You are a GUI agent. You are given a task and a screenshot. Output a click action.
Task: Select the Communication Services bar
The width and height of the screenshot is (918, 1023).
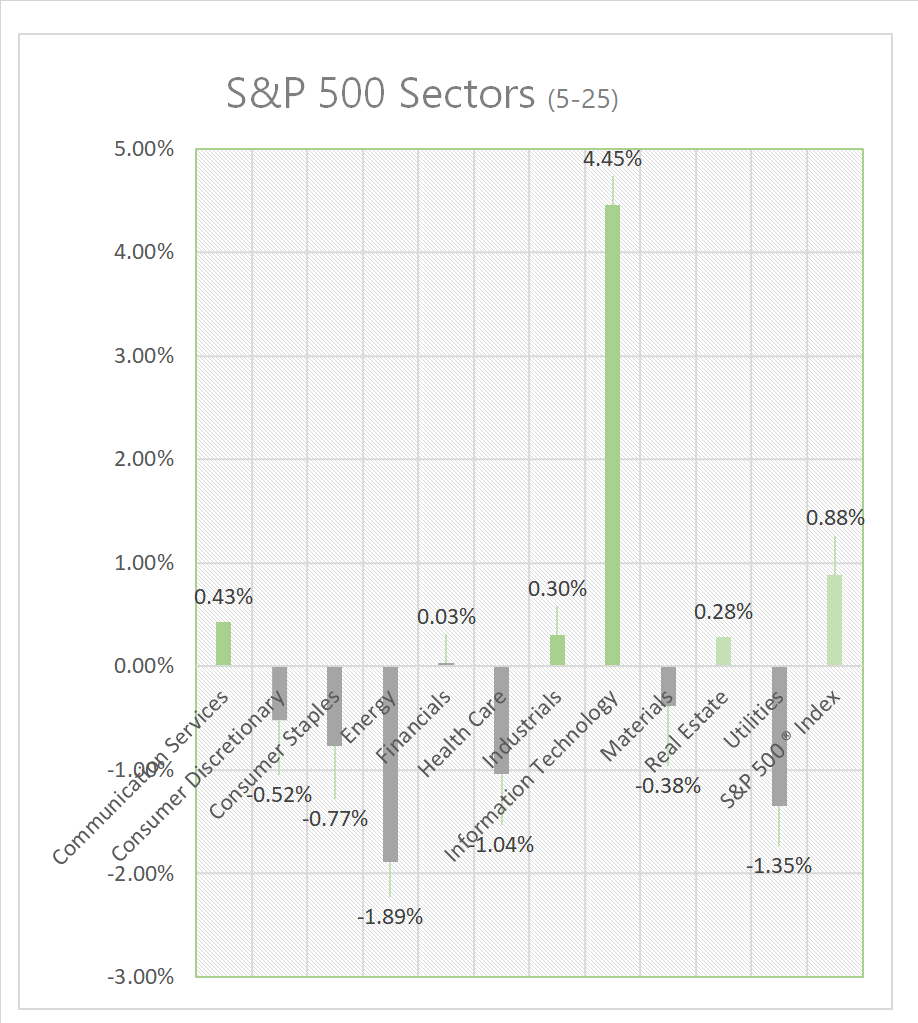pos(223,644)
